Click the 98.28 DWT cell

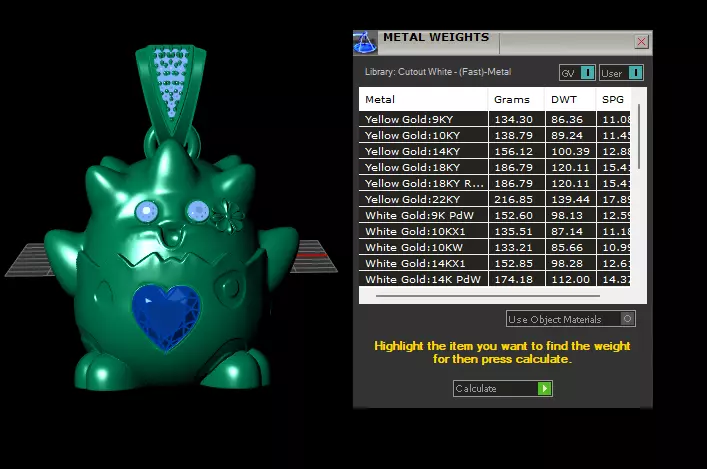570,263
